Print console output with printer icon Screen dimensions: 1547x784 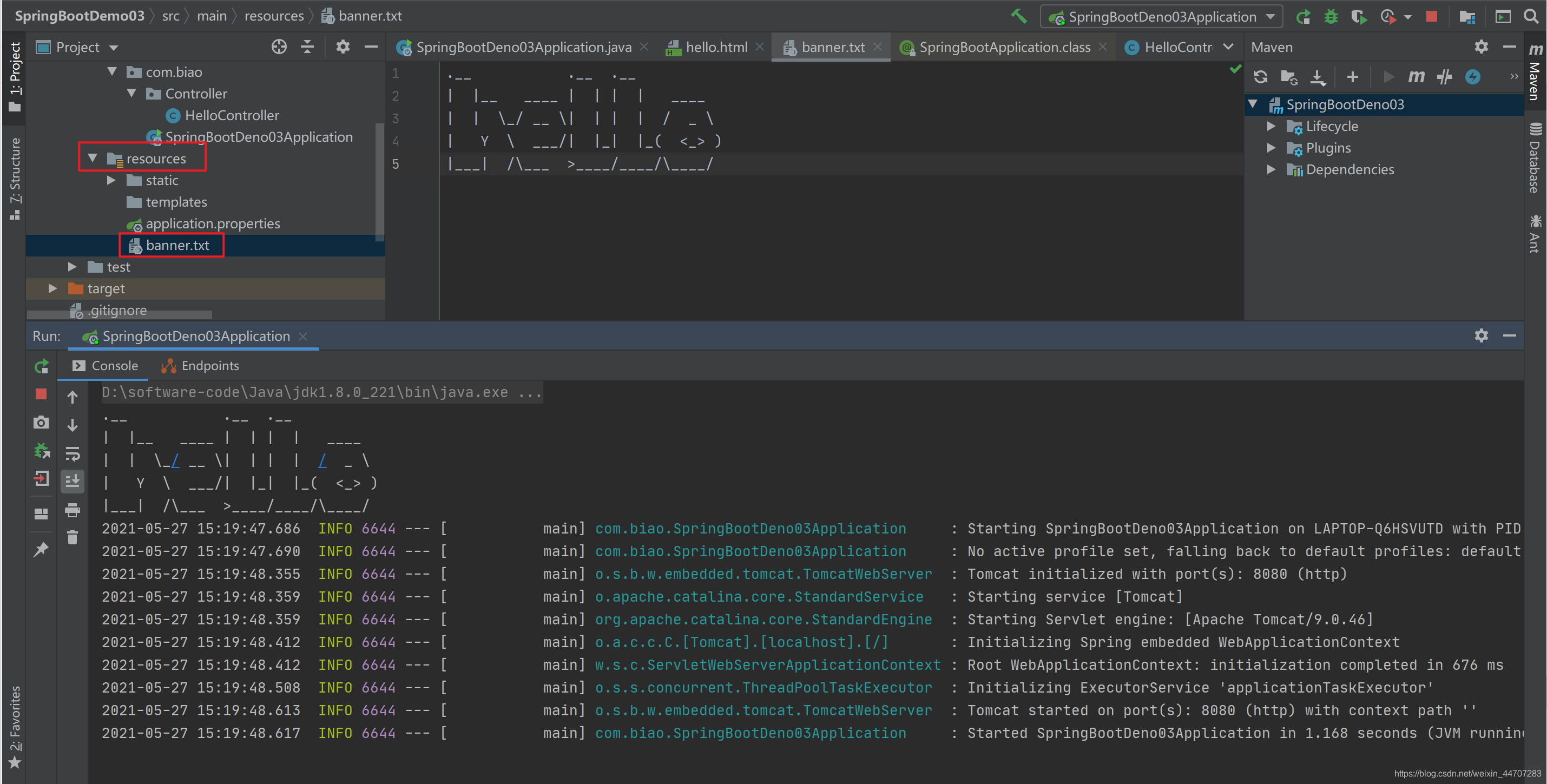click(72, 510)
